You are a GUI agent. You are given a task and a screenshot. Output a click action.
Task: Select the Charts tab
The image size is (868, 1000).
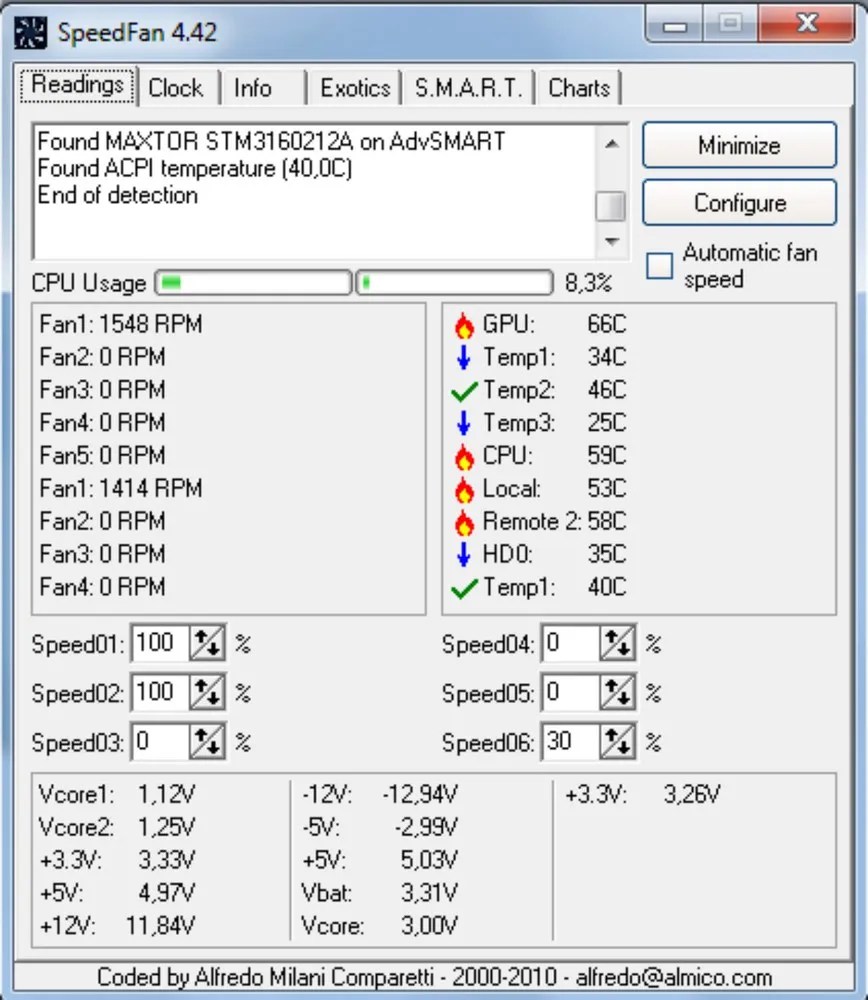[x=579, y=88]
